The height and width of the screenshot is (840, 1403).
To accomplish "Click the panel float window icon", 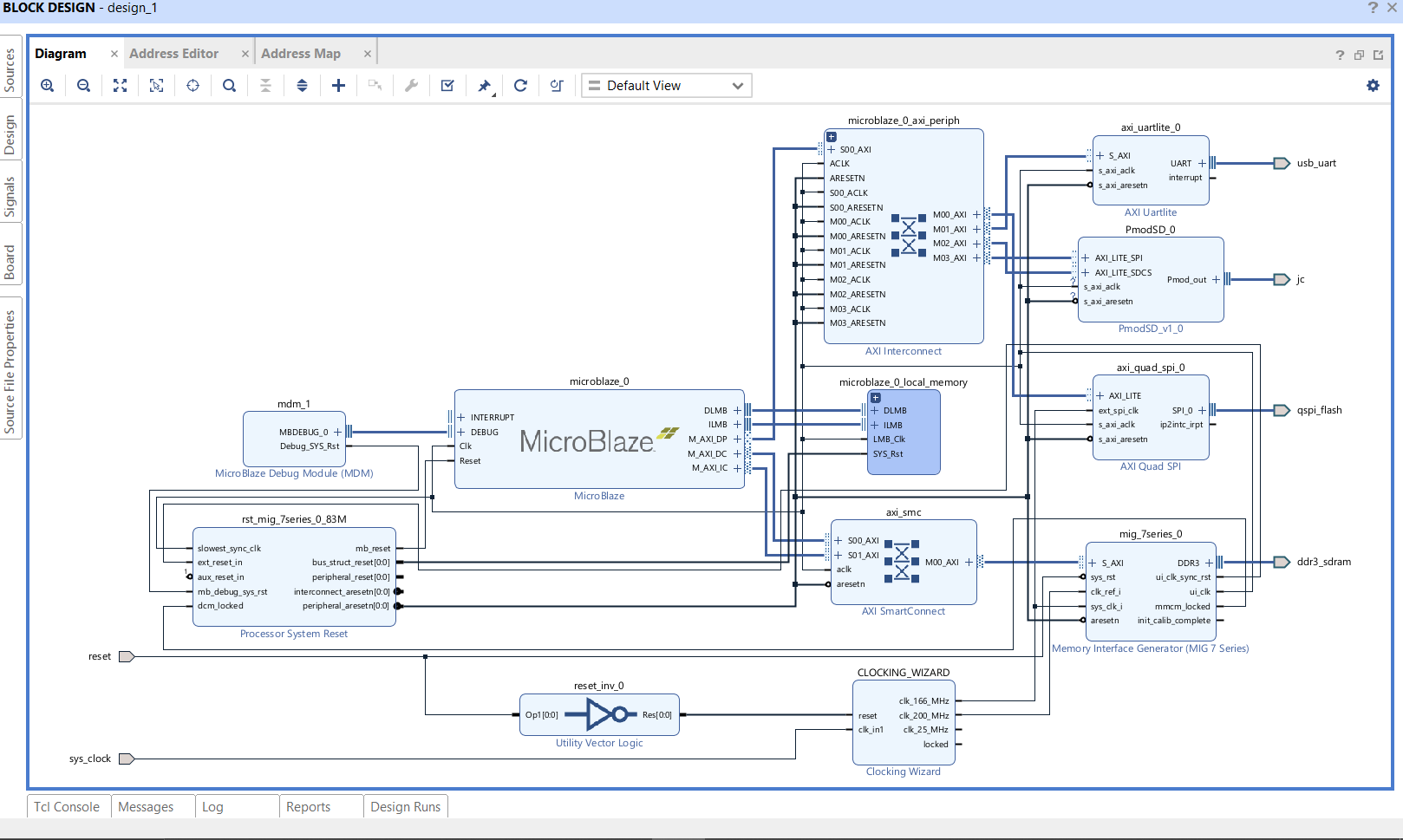I will click(1359, 55).
